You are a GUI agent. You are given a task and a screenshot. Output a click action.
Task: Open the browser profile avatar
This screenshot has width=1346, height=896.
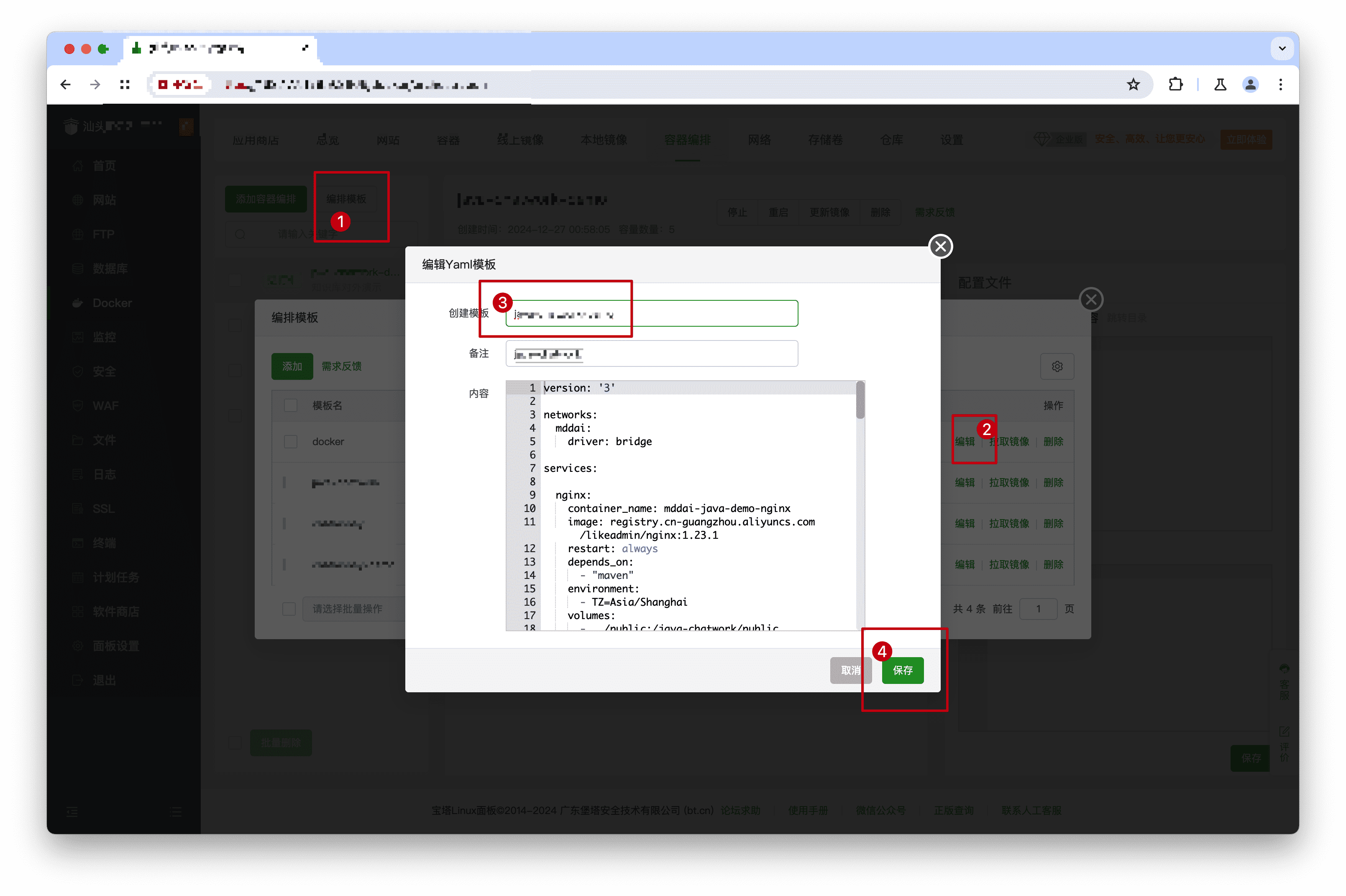(1250, 84)
